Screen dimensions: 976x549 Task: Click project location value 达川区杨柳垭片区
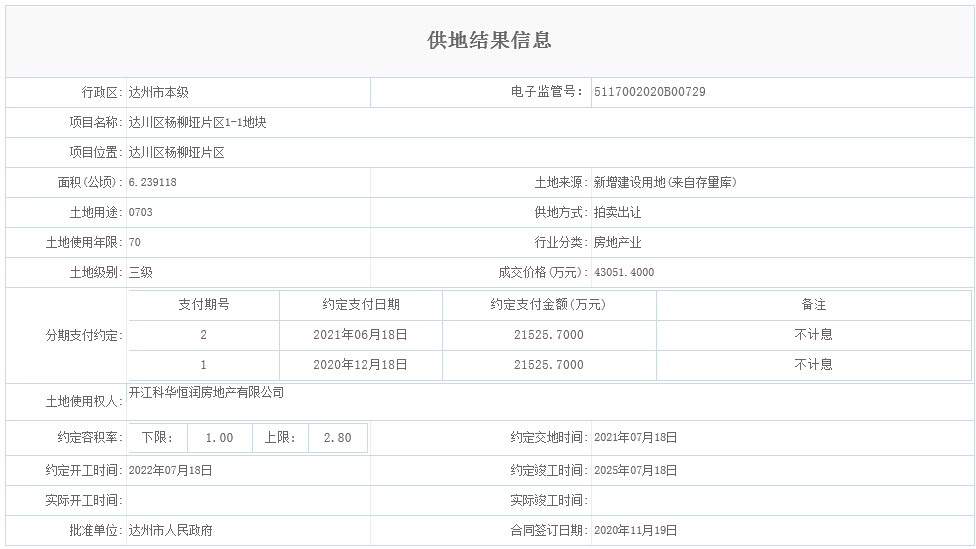(x=177, y=152)
